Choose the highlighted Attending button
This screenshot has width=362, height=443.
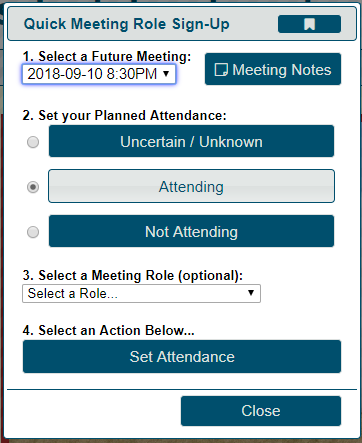tap(191, 186)
